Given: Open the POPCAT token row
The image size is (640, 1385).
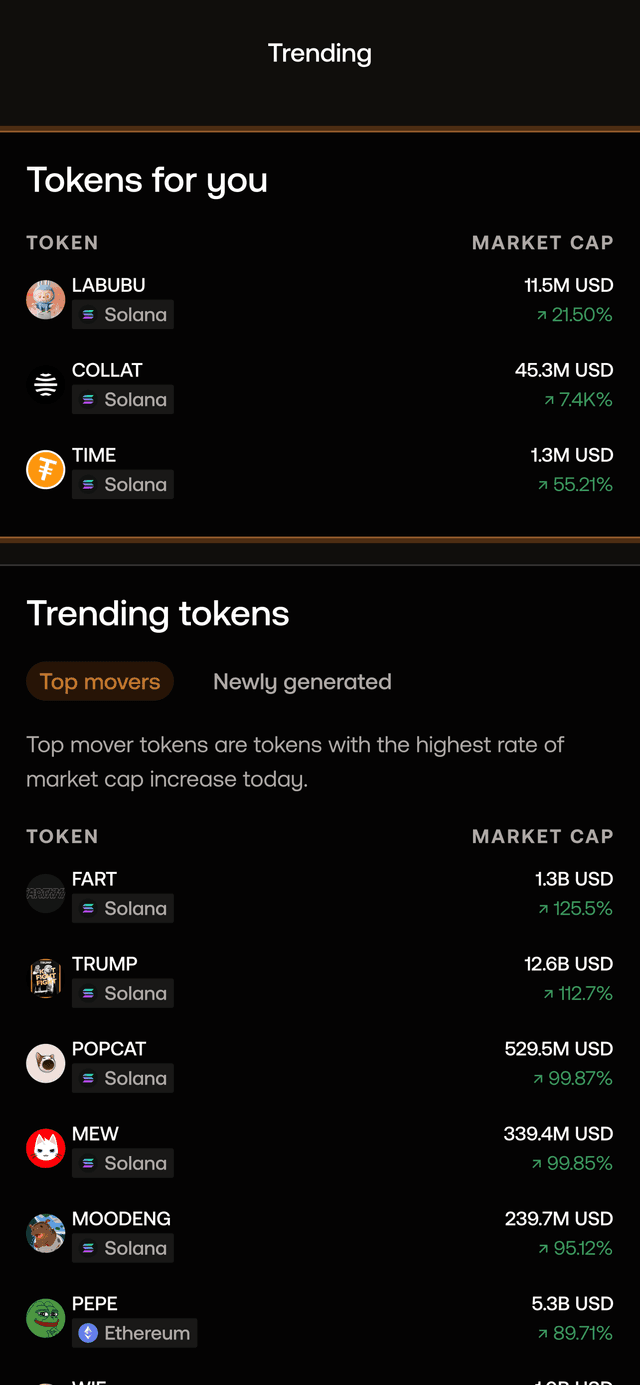Looking at the screenshot, I should pyautogui.click(x=320, y=1063).
